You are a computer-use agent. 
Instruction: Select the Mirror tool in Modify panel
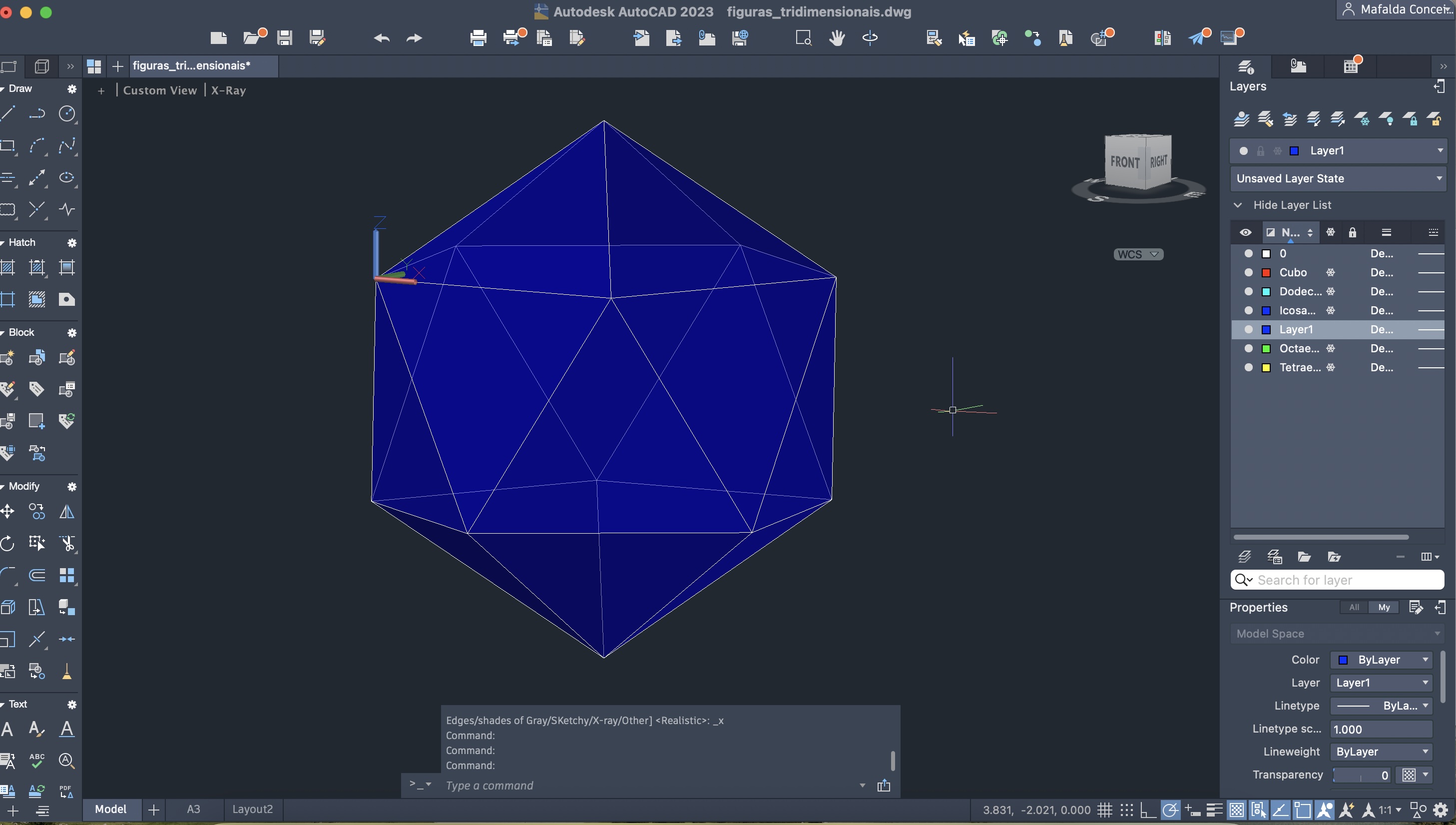click(x=67, y=512)
